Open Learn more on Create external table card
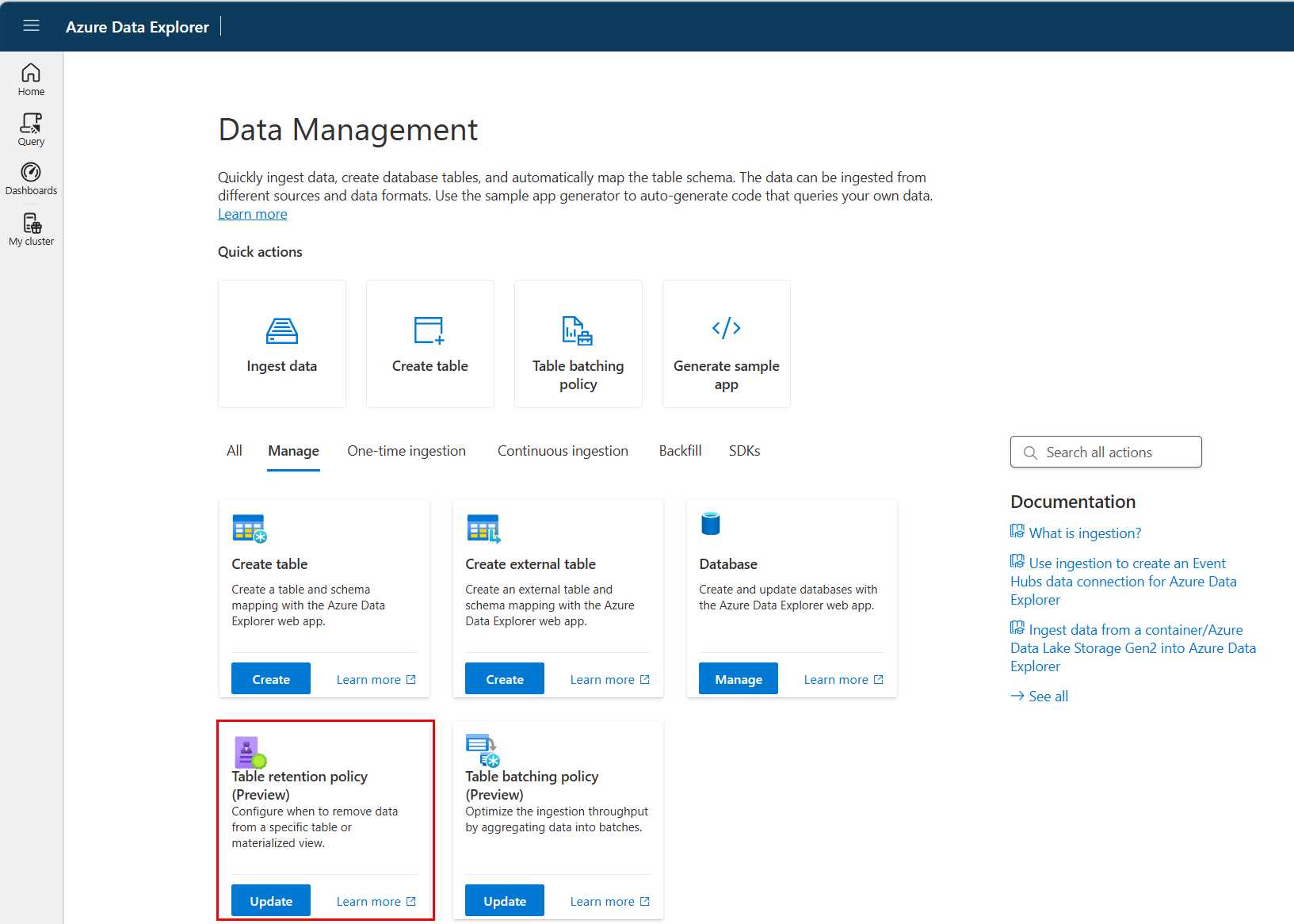Viewport: 1294px width, 924px height. coord(610,680)
